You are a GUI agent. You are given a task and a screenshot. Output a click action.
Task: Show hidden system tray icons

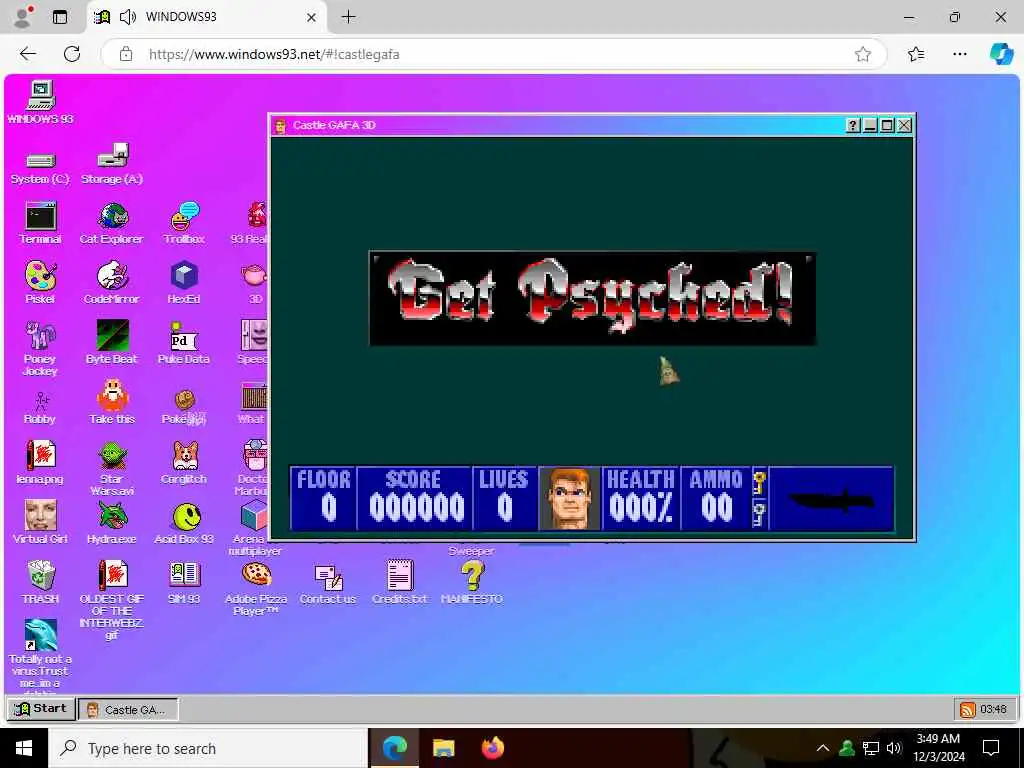[823, 748]
